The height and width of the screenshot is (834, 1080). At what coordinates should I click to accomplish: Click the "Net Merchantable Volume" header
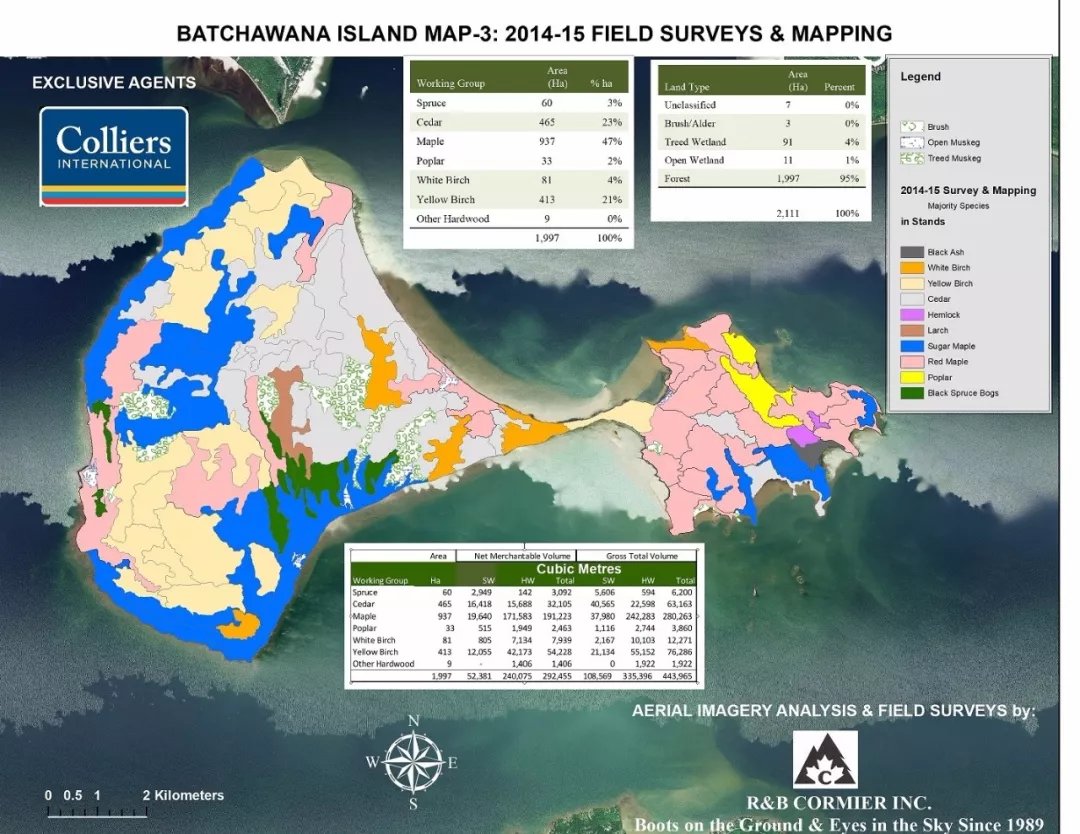(523, 556)
